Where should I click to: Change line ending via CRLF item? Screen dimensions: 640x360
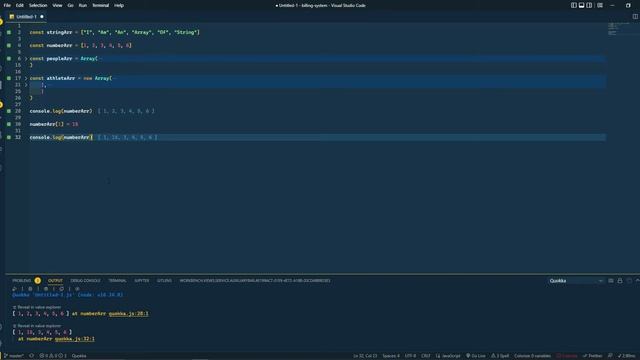pyautogui.click(x=425, y=356)
